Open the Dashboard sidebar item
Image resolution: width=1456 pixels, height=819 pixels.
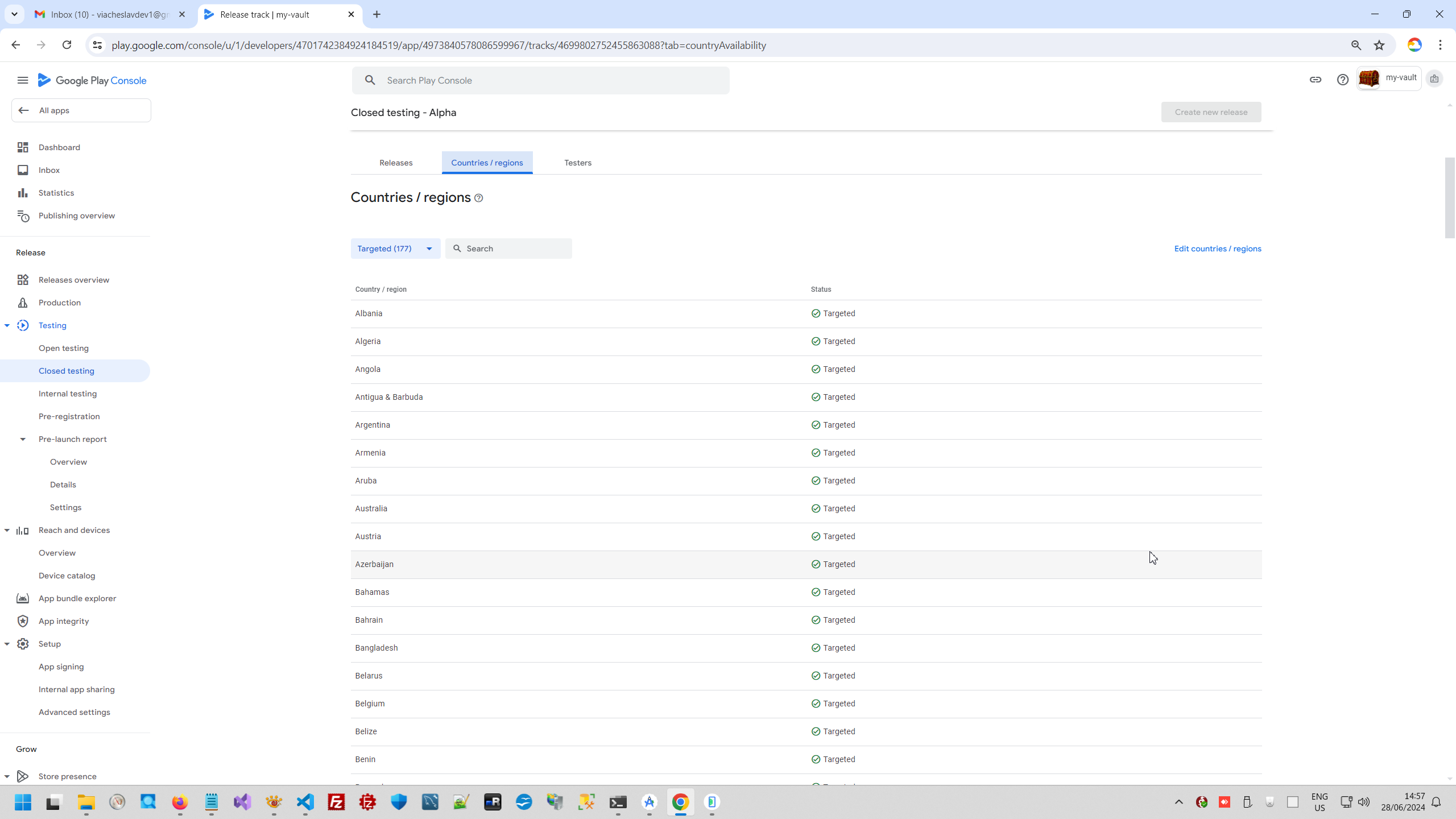point(59,147)
